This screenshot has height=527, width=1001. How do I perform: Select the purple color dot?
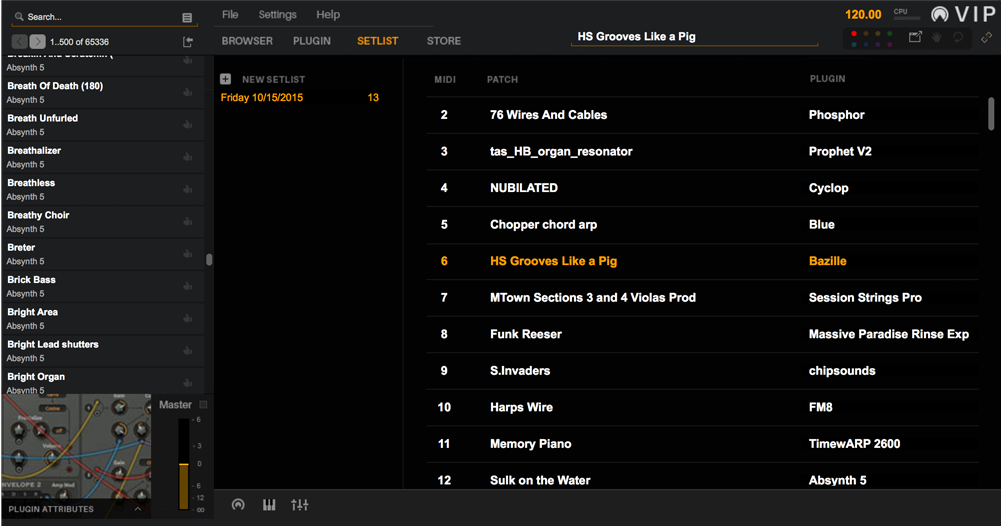click(x=878, y=44)
